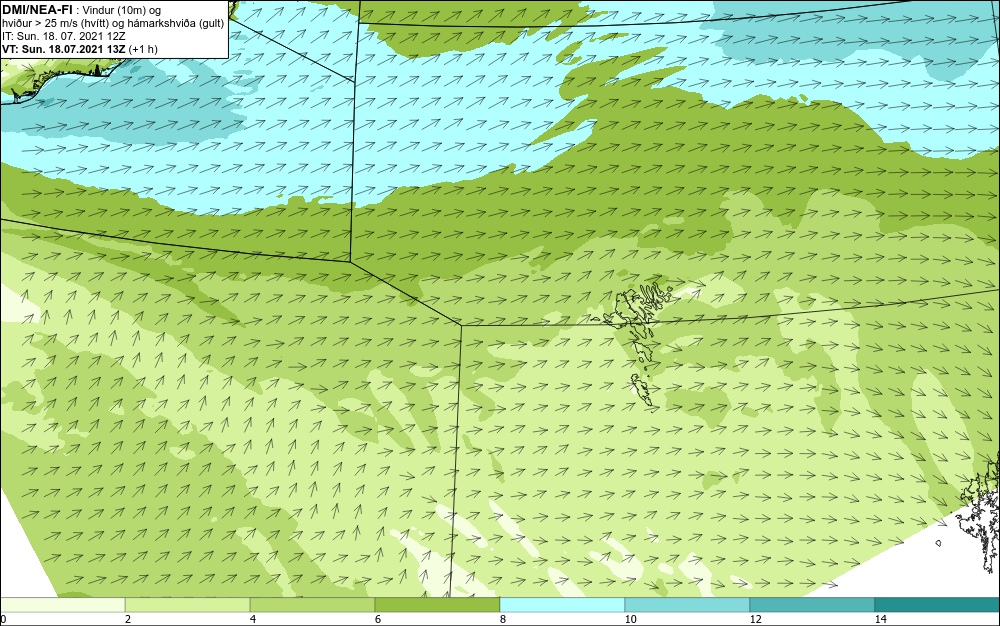1000x626 pixels.
Task: Click the legend label '6'
Action: (x=378, y=619)
